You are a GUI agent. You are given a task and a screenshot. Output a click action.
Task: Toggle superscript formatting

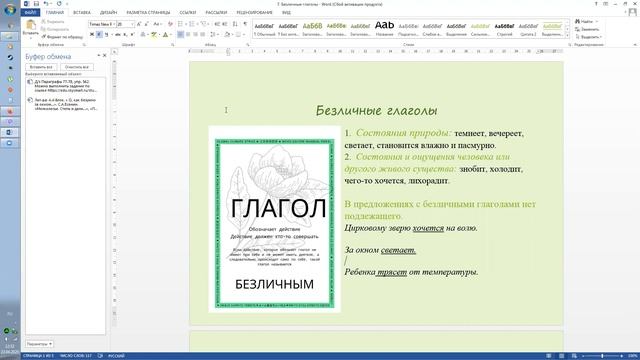132,35
